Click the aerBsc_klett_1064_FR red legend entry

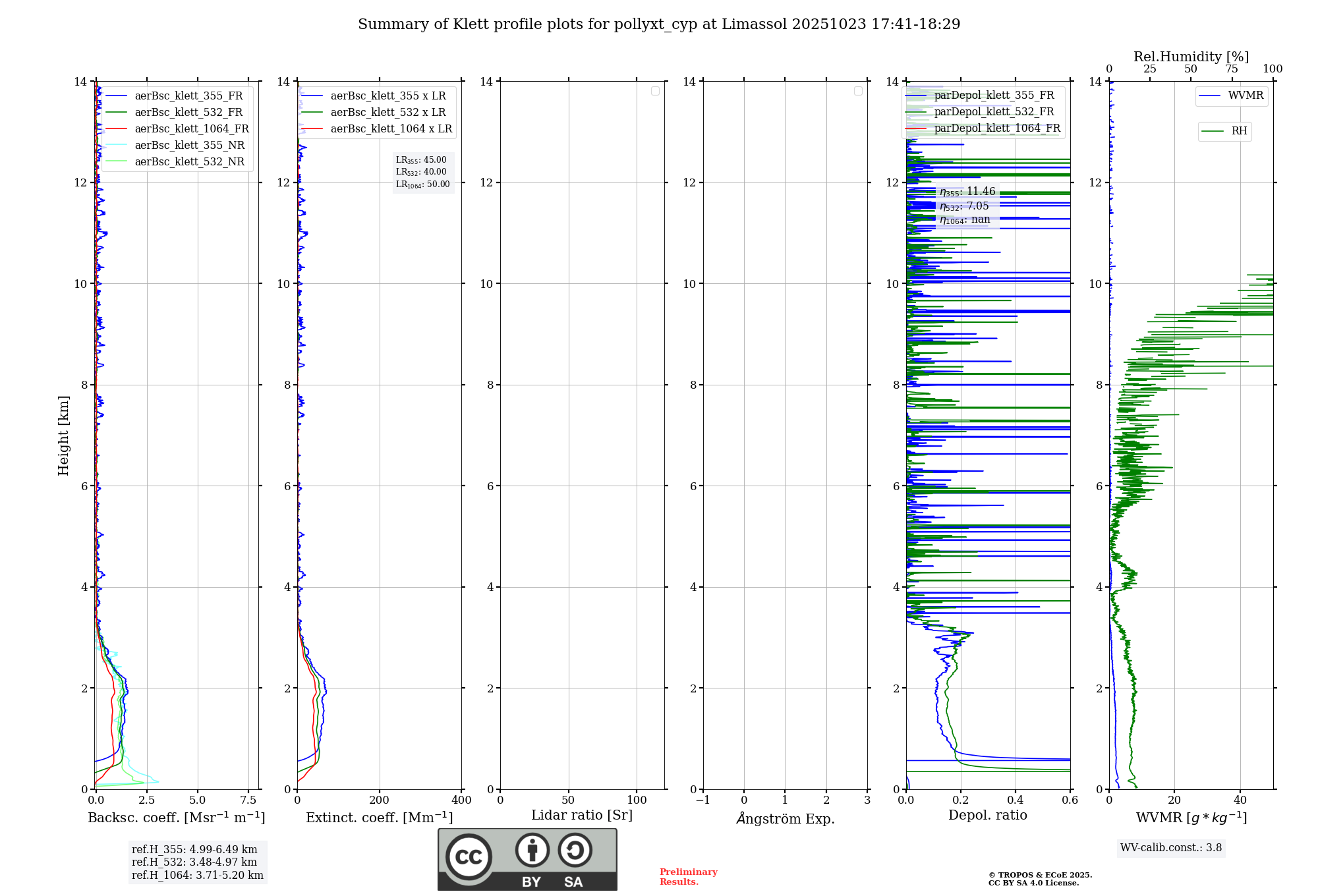(191, 129)
